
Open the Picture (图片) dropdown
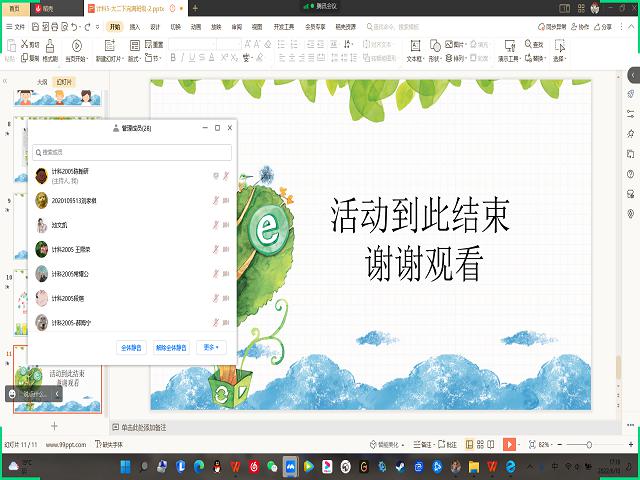[456, 44]
